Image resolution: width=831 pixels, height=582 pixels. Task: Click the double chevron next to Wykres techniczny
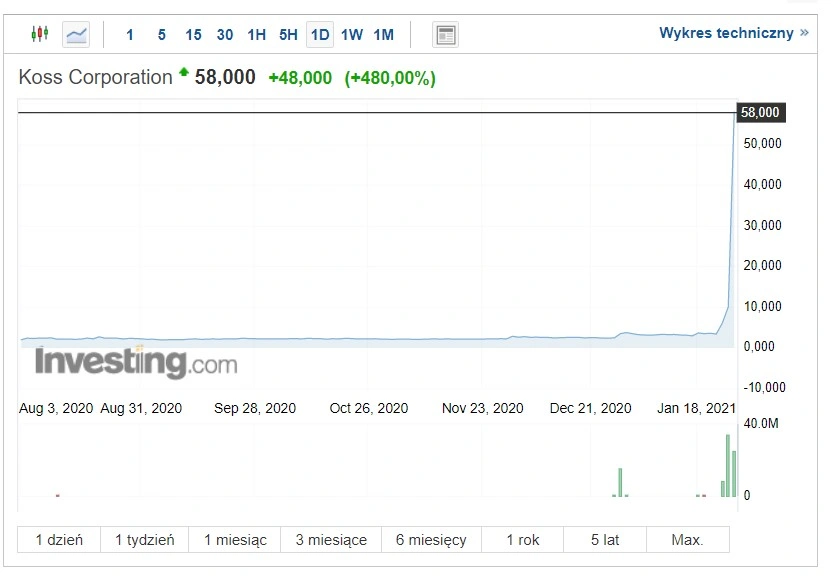(805, 33)
